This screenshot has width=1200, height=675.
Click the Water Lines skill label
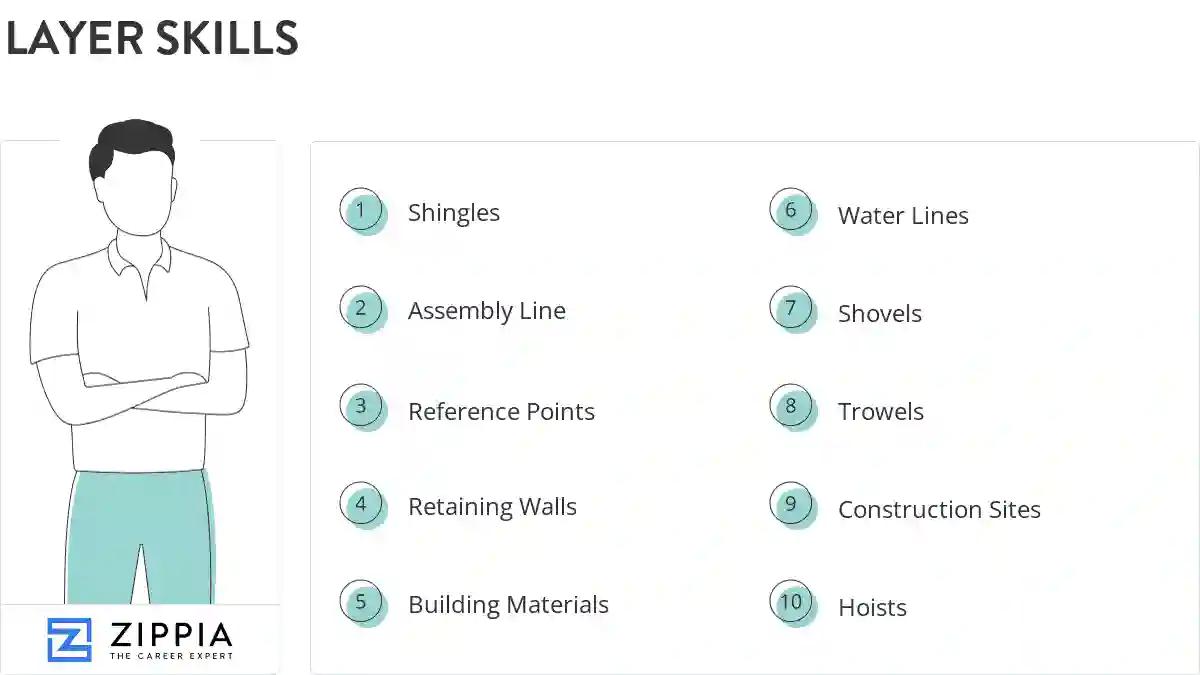(903, 216)
